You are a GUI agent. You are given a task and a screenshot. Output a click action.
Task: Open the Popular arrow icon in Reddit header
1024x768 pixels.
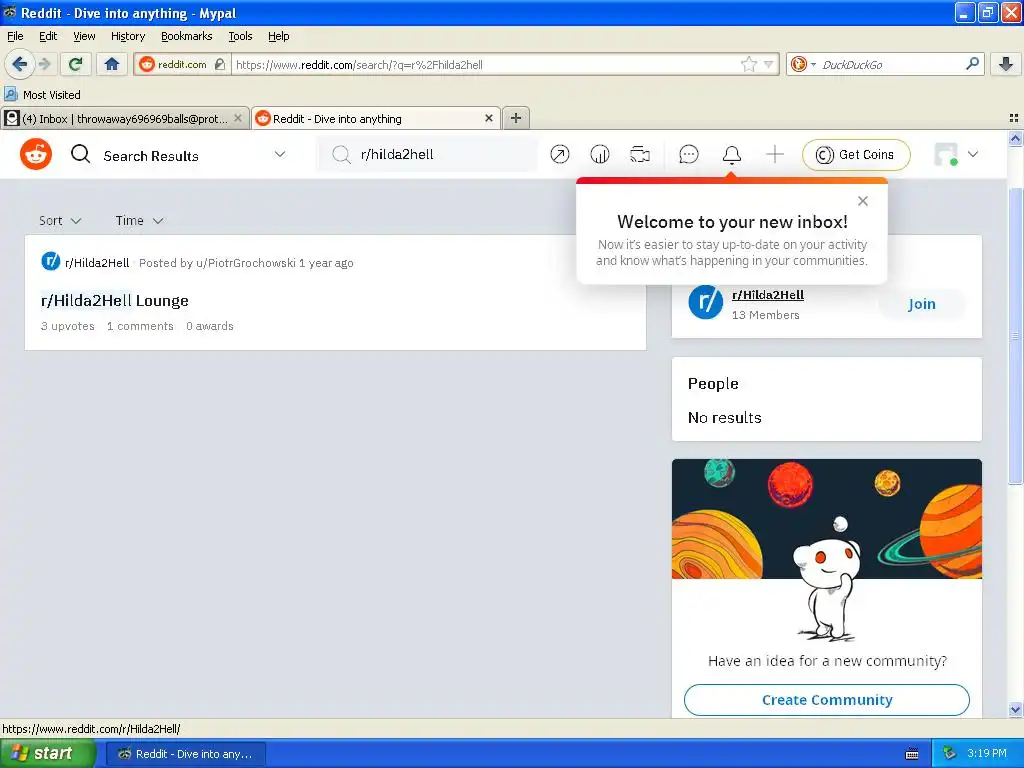[x=560, y=155]
